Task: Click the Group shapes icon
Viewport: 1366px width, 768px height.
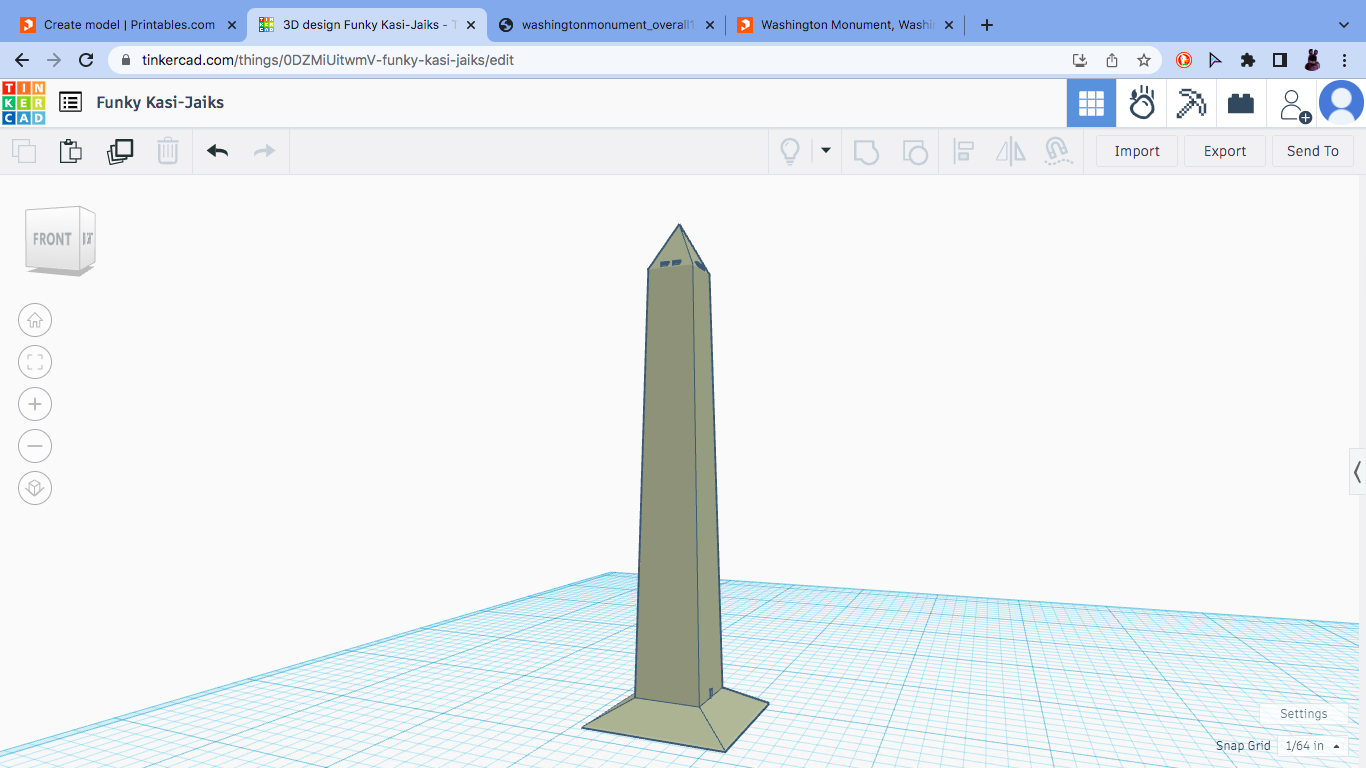Action: [866, 151]
